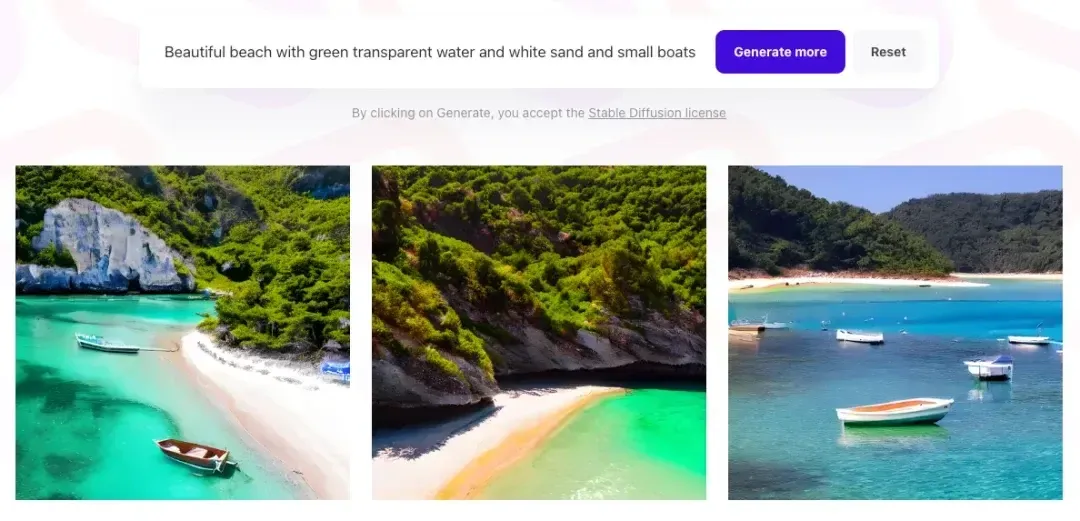Open the Stable Diffusion license link

656,113
